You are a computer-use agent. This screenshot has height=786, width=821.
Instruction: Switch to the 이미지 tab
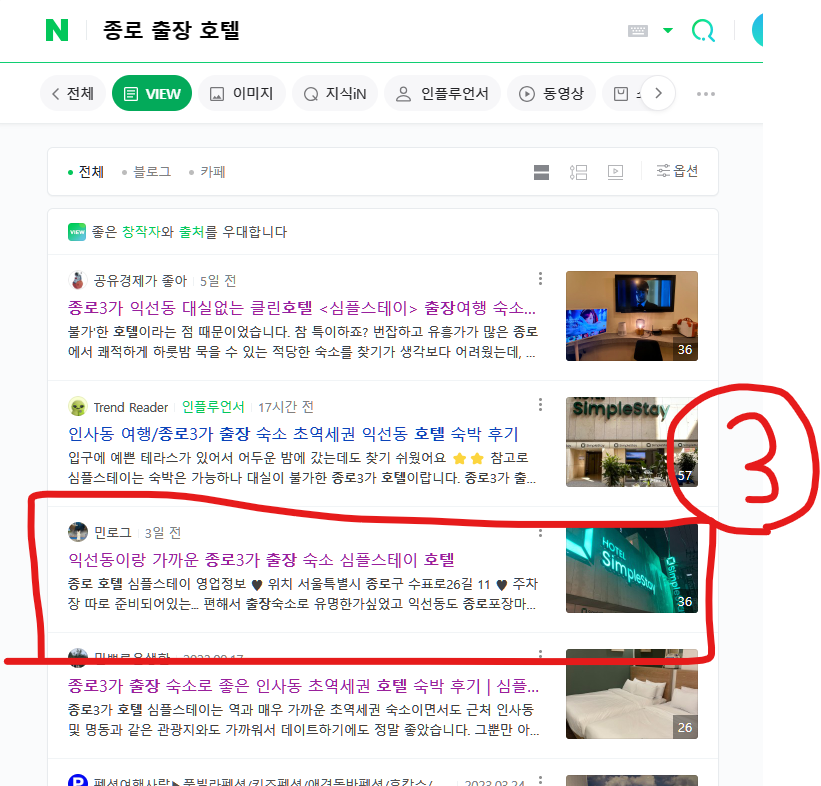click(241, 94)
